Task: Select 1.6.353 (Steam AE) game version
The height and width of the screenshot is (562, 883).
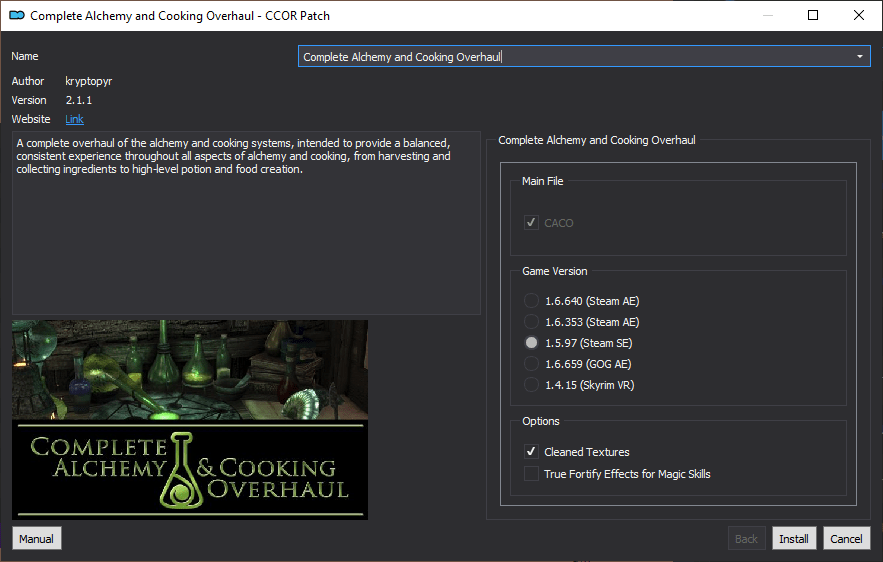Action: click(x=531, y=322)
